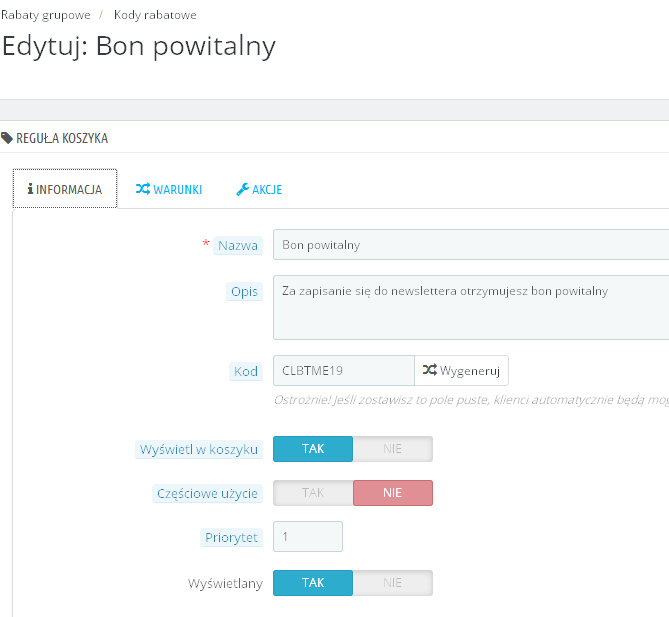This screenshot has width=669, height=617.
Task: Click the shuffle icon in Wygeneruj button
Action: pos(430,370)
